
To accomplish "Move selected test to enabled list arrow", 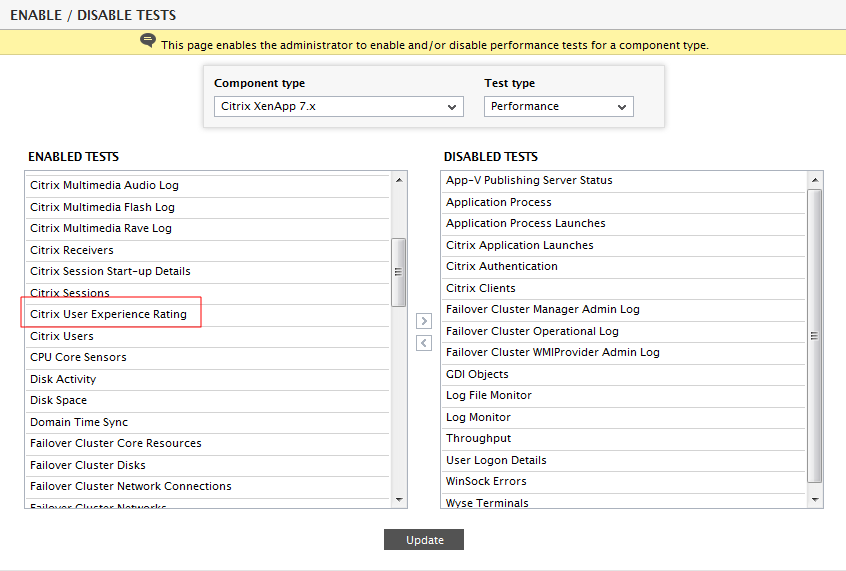I will (x=424, y=343).
